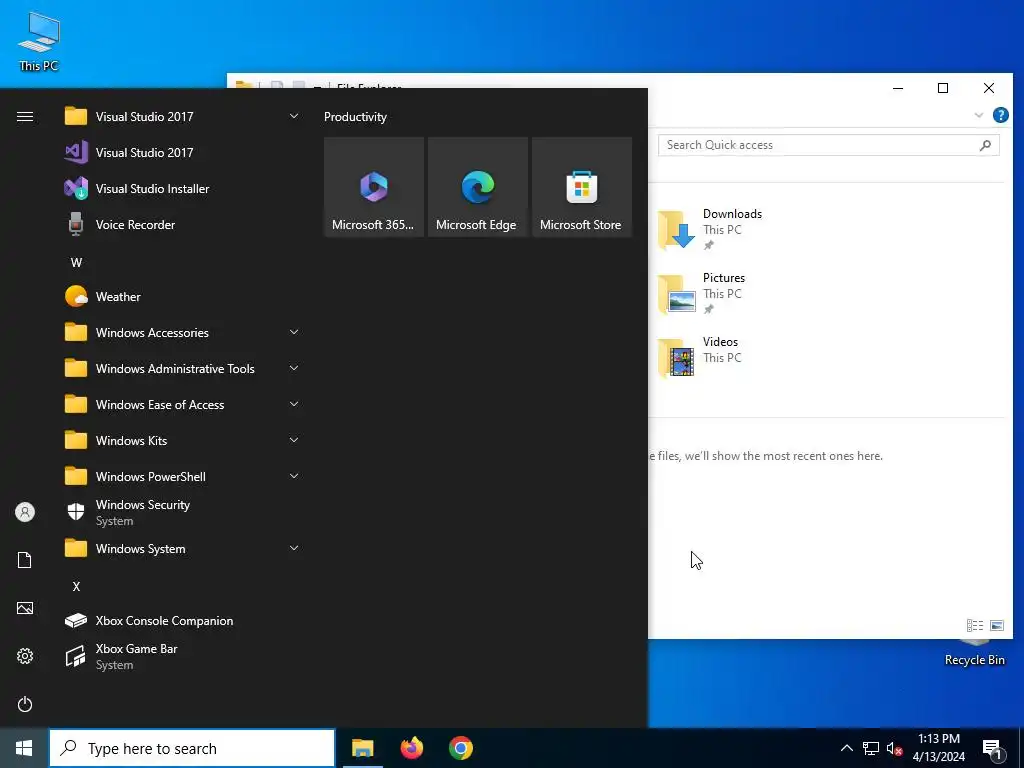Maximize the File Explorer window
Screen dimensions: 1024x768
943,88
